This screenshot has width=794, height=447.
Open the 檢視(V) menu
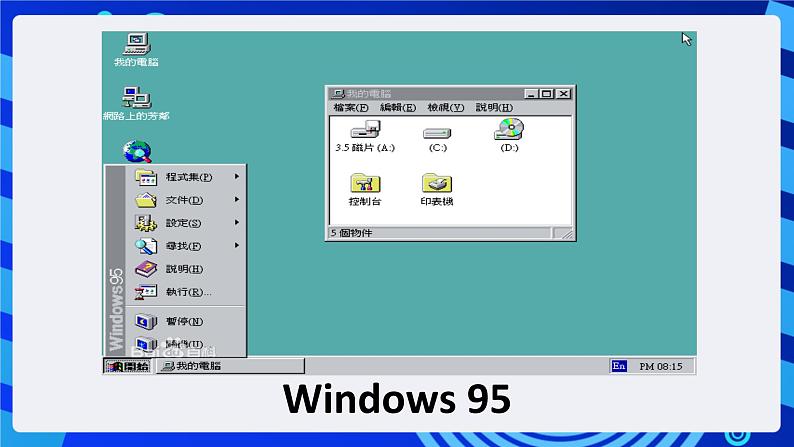coord(445,107)
